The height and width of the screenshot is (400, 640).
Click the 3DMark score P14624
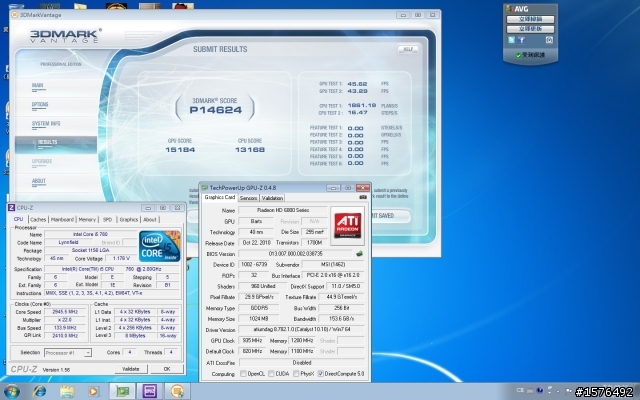216,110
